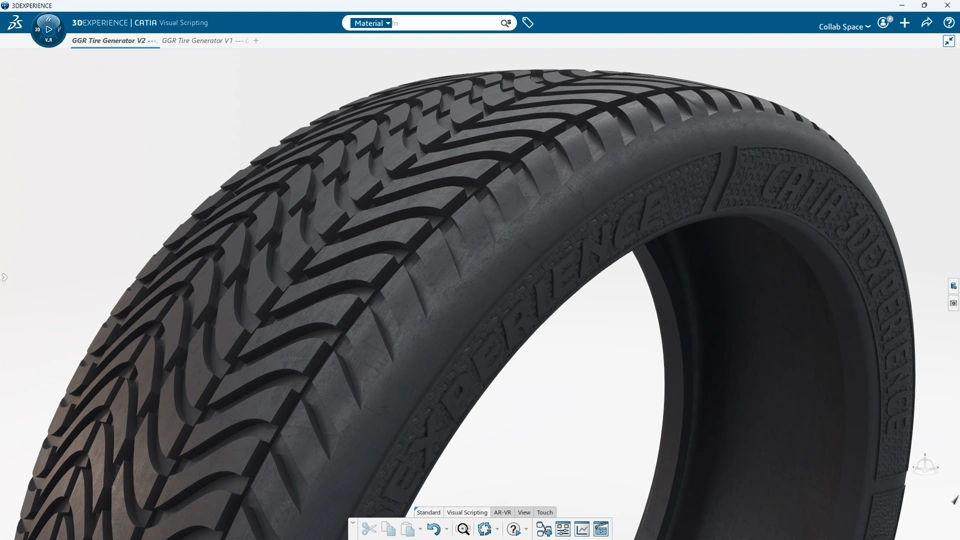Click the robot view manipulator
Viewport: 960px width, 540px height.
pos(925,465)
